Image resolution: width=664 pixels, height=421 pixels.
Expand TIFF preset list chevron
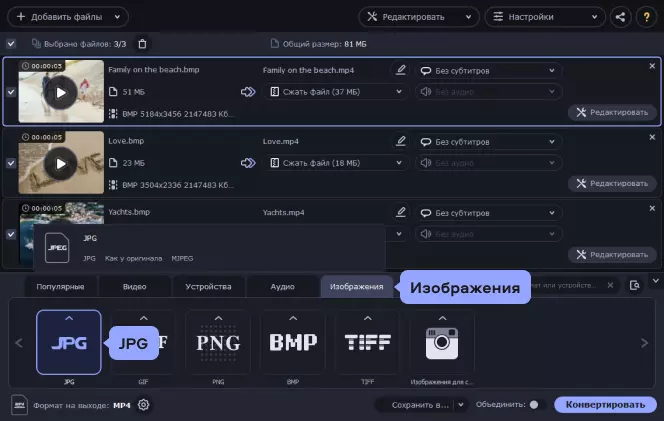coord(368,318)
